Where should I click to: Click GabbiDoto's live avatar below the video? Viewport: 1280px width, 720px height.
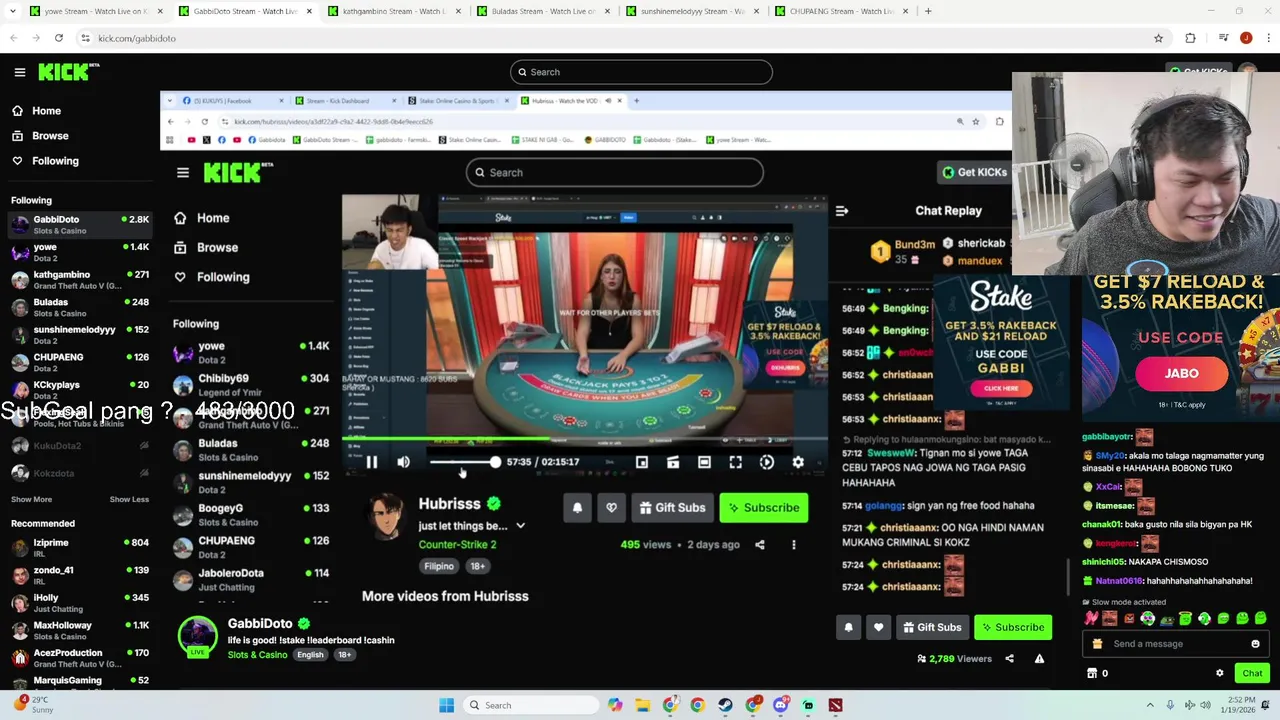(197, 637)
